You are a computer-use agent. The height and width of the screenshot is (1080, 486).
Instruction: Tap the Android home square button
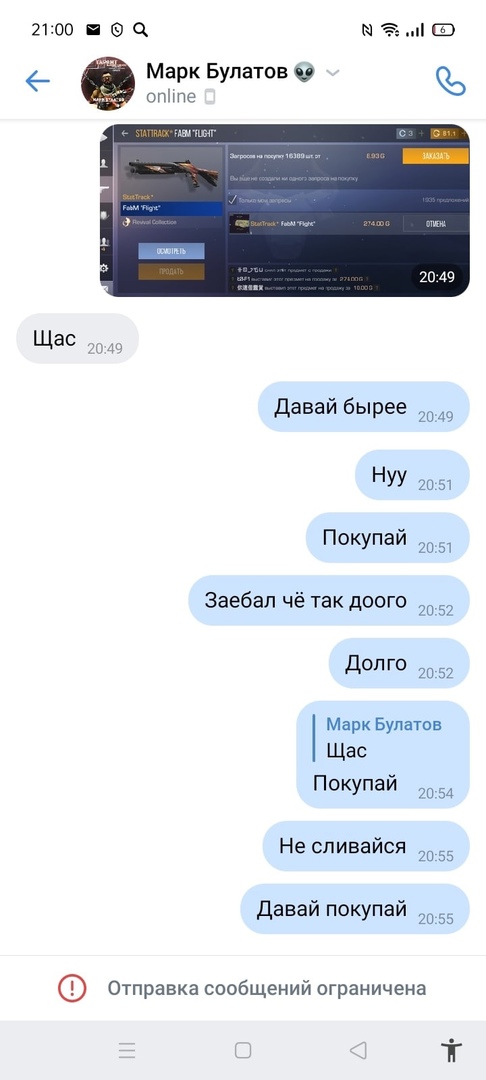[242, 1050]
